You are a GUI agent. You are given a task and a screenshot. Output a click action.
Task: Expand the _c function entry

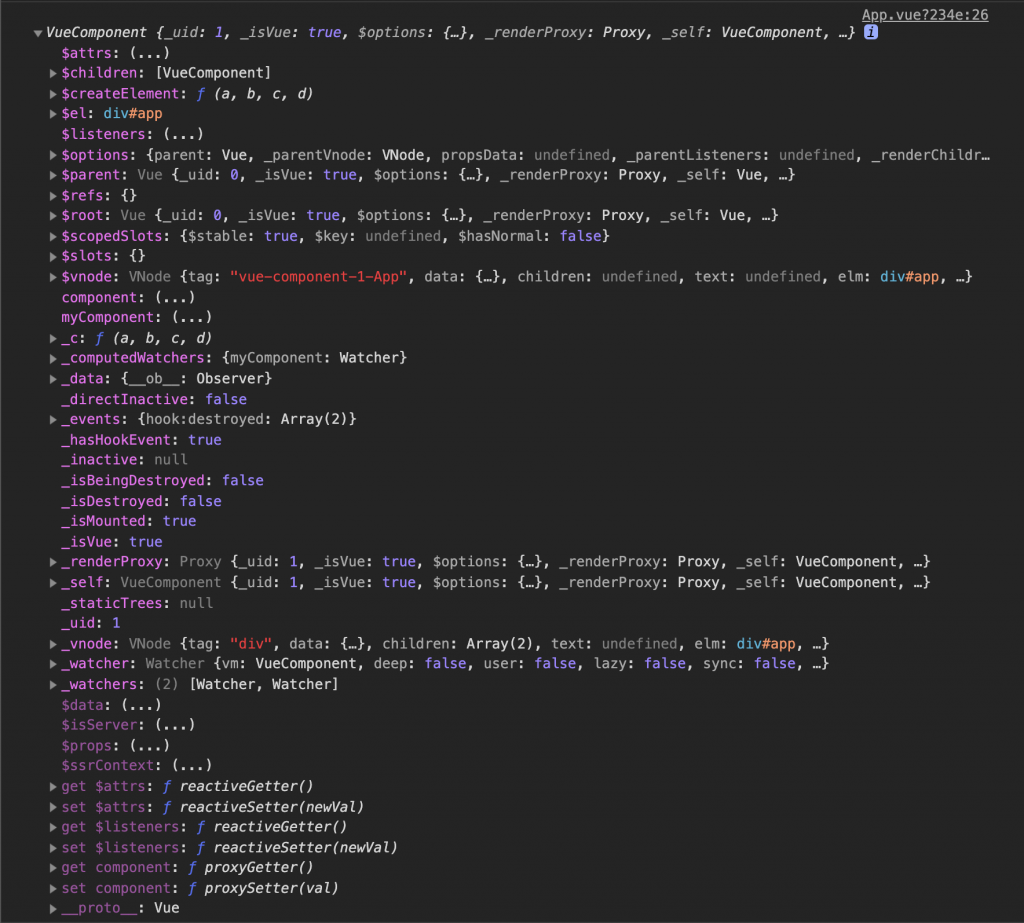coord(53,338)
